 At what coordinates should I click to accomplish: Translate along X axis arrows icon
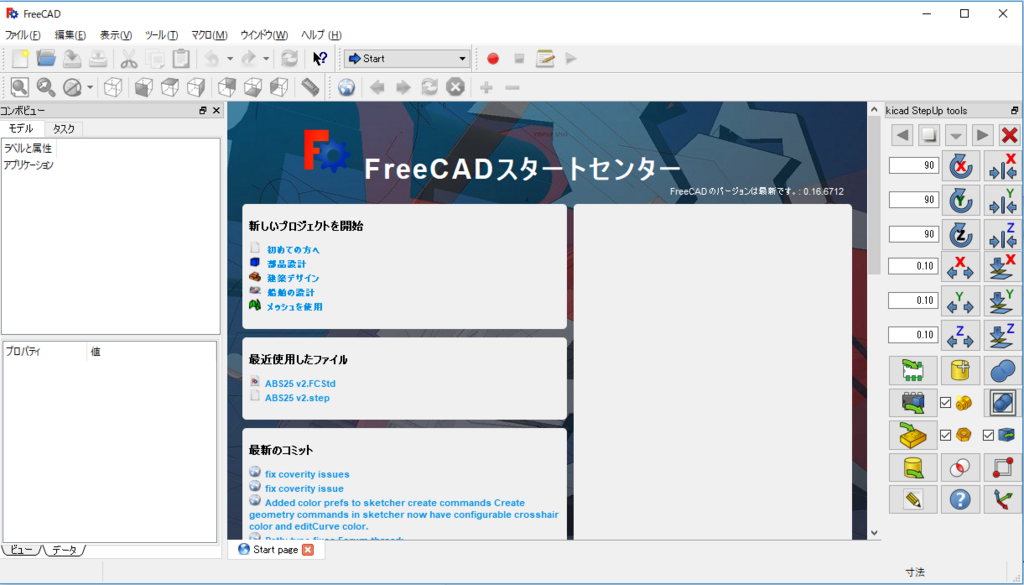(x=961, y=266)
